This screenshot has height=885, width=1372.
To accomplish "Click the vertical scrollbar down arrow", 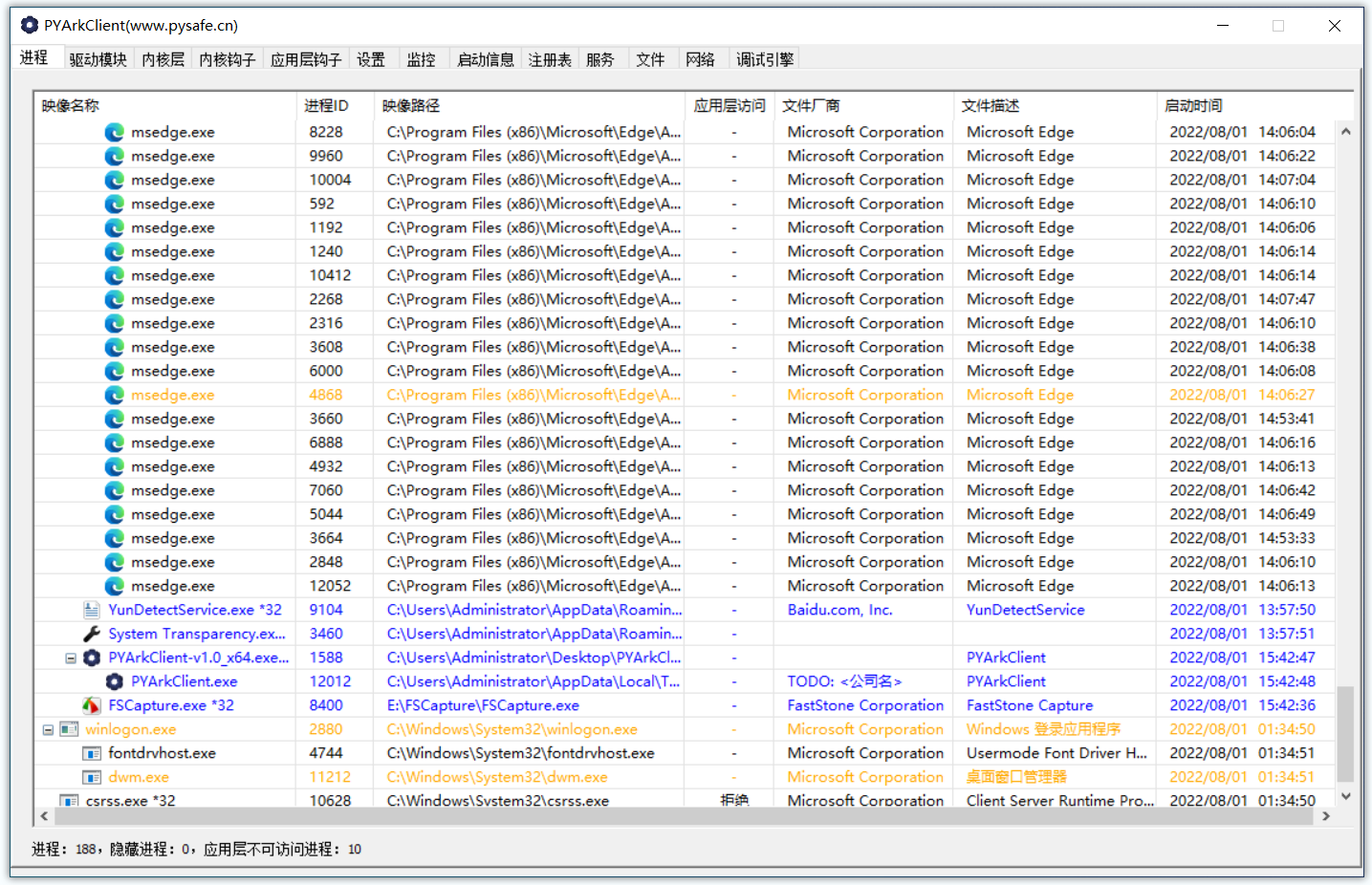I will pos(1345,796).
